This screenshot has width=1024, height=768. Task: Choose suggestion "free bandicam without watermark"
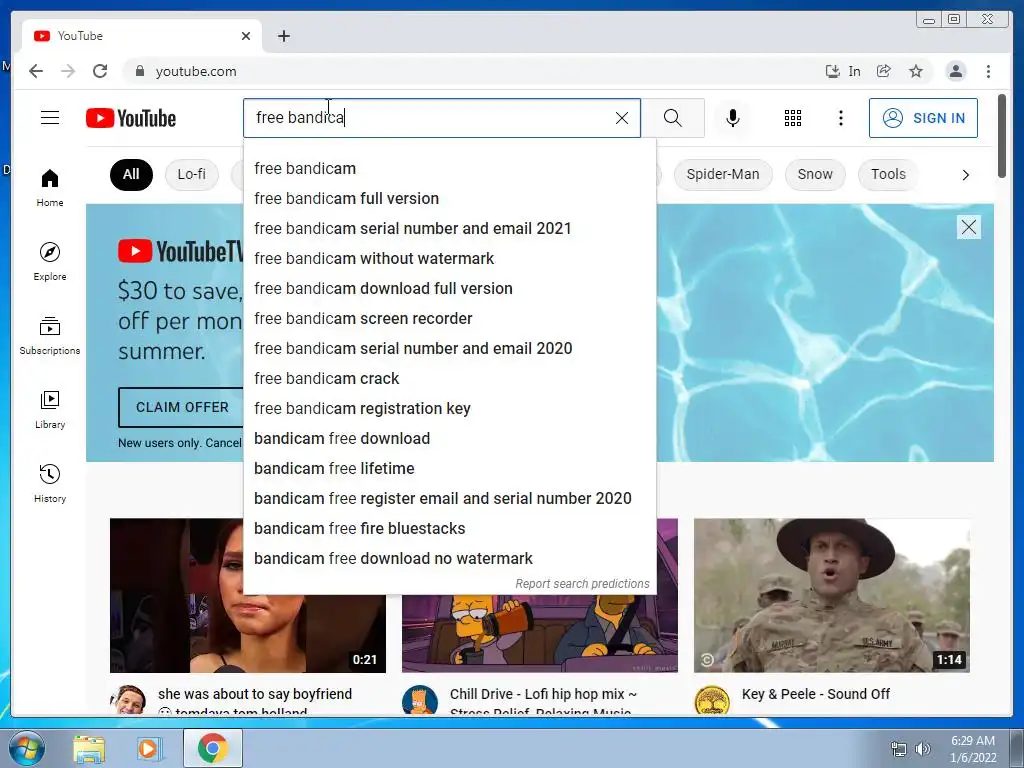(x=450, y=259)
